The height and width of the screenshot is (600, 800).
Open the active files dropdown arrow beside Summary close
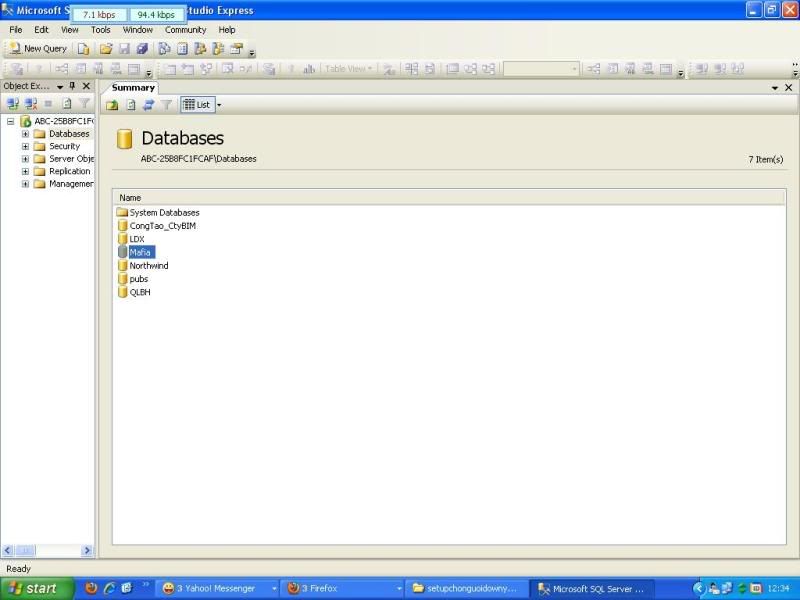775,88
